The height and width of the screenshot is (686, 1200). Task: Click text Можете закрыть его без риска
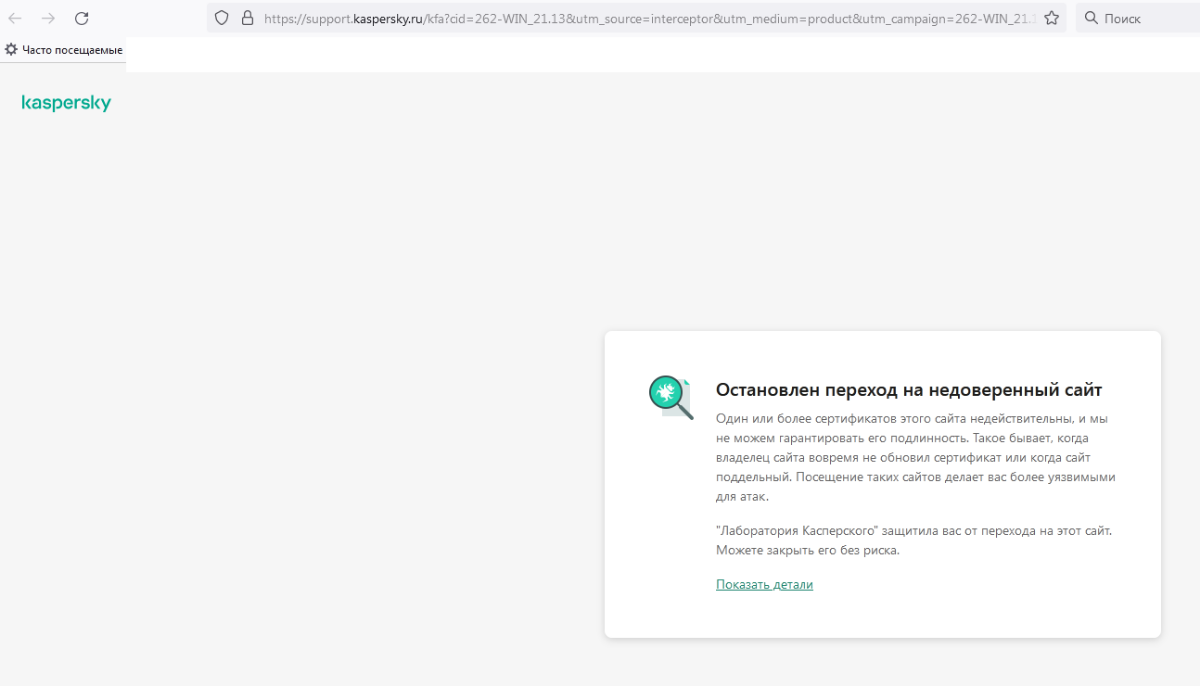coord(808,550)
